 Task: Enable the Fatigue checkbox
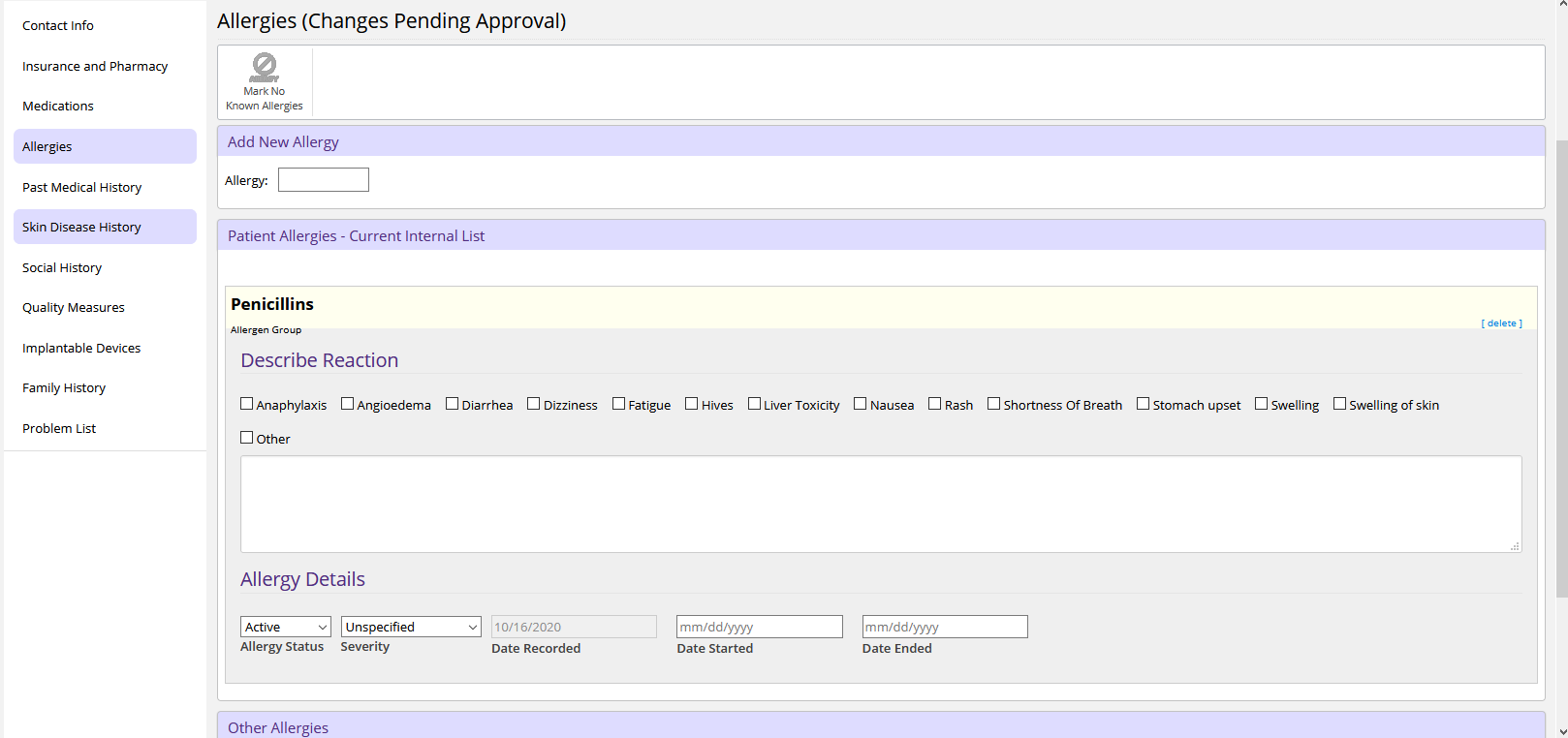(x=619, y=404)
